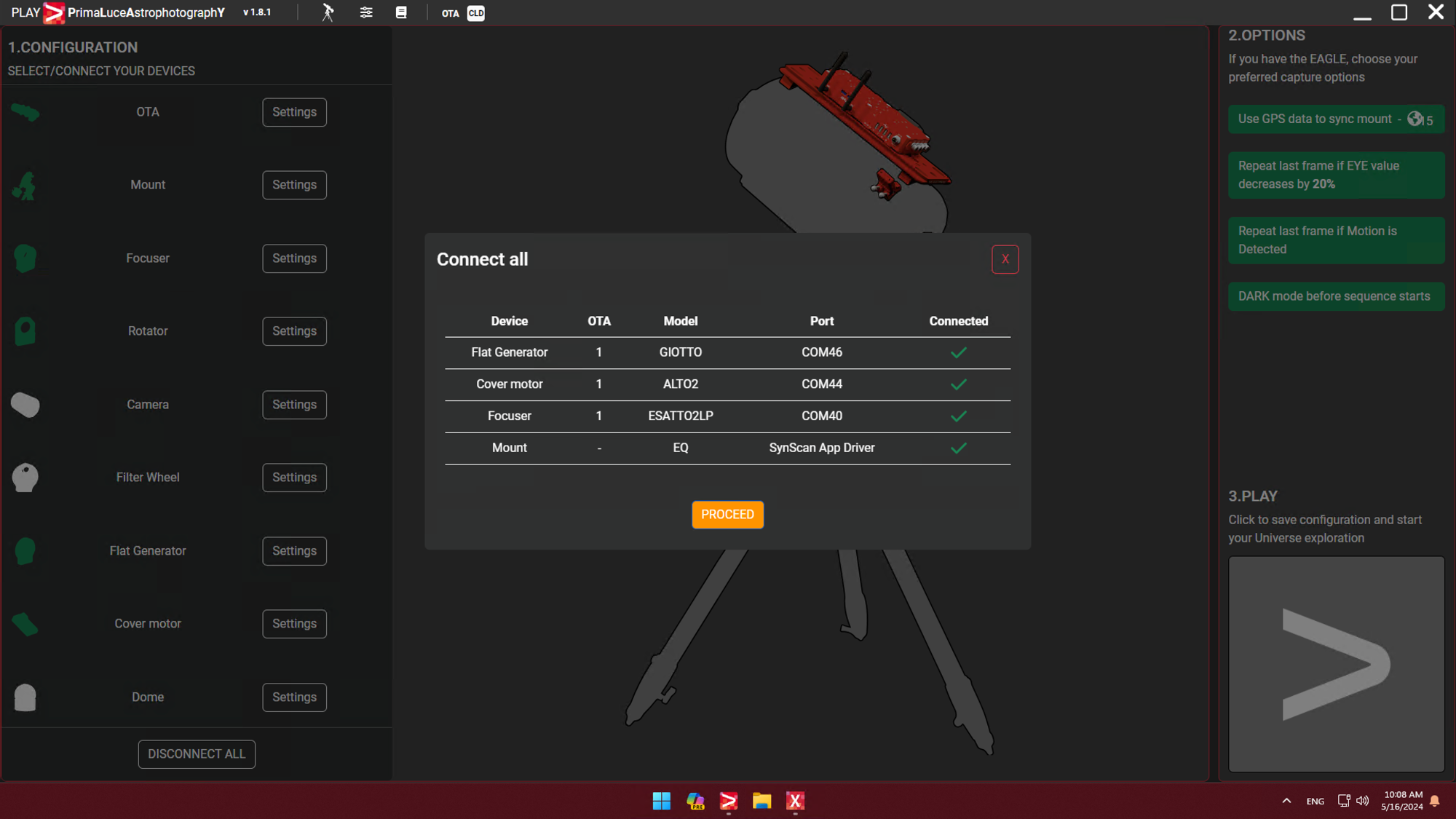Open the Copilot taskbar icon
Screen dimensions: 1456x819
point(695,801)
